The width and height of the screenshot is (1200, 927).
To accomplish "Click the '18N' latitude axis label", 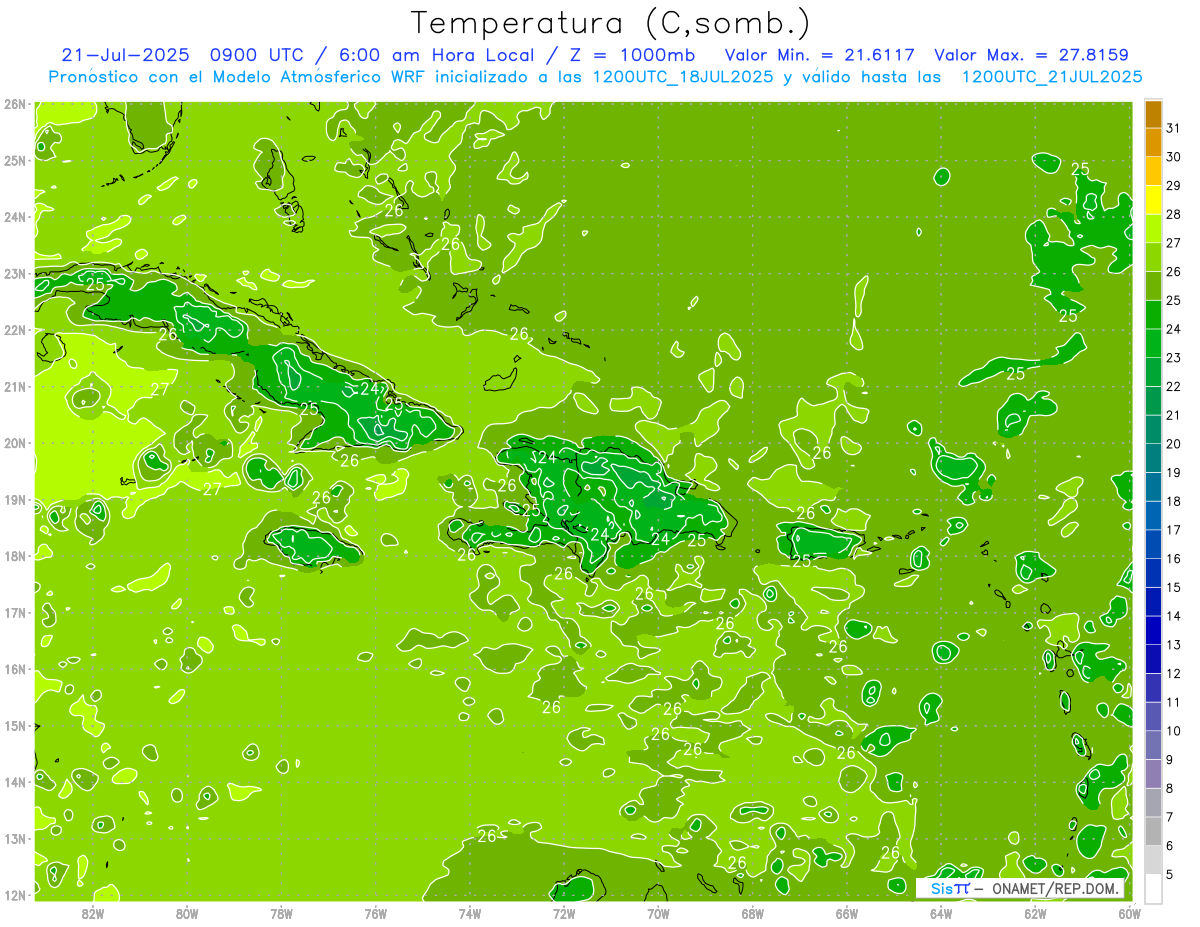I will pos(15,556).
